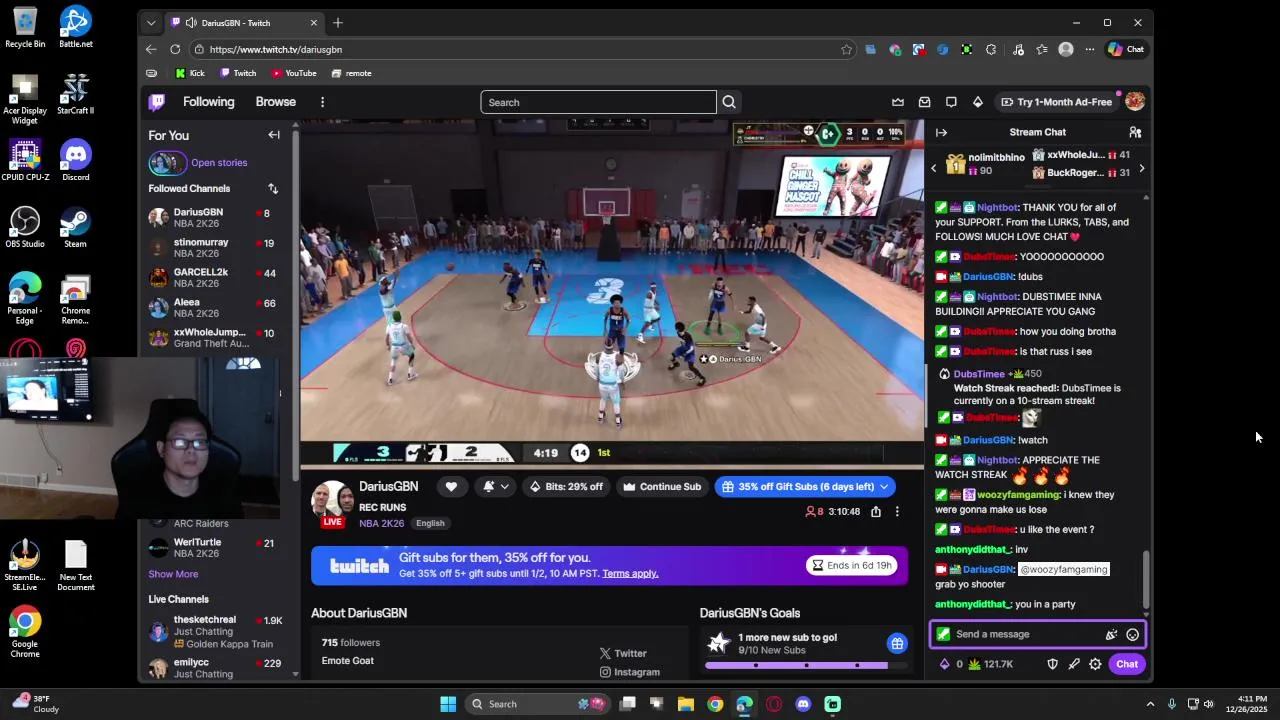Open Steam desktop shortcut
The height and width of the screenshot is (720, 1280).
(75, 227)
